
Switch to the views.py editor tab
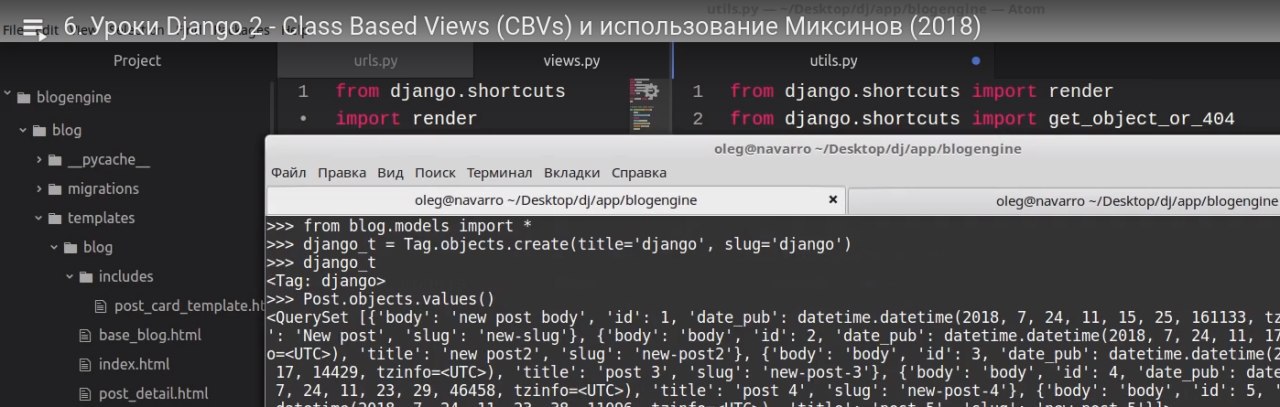click(x=572, y=61)
